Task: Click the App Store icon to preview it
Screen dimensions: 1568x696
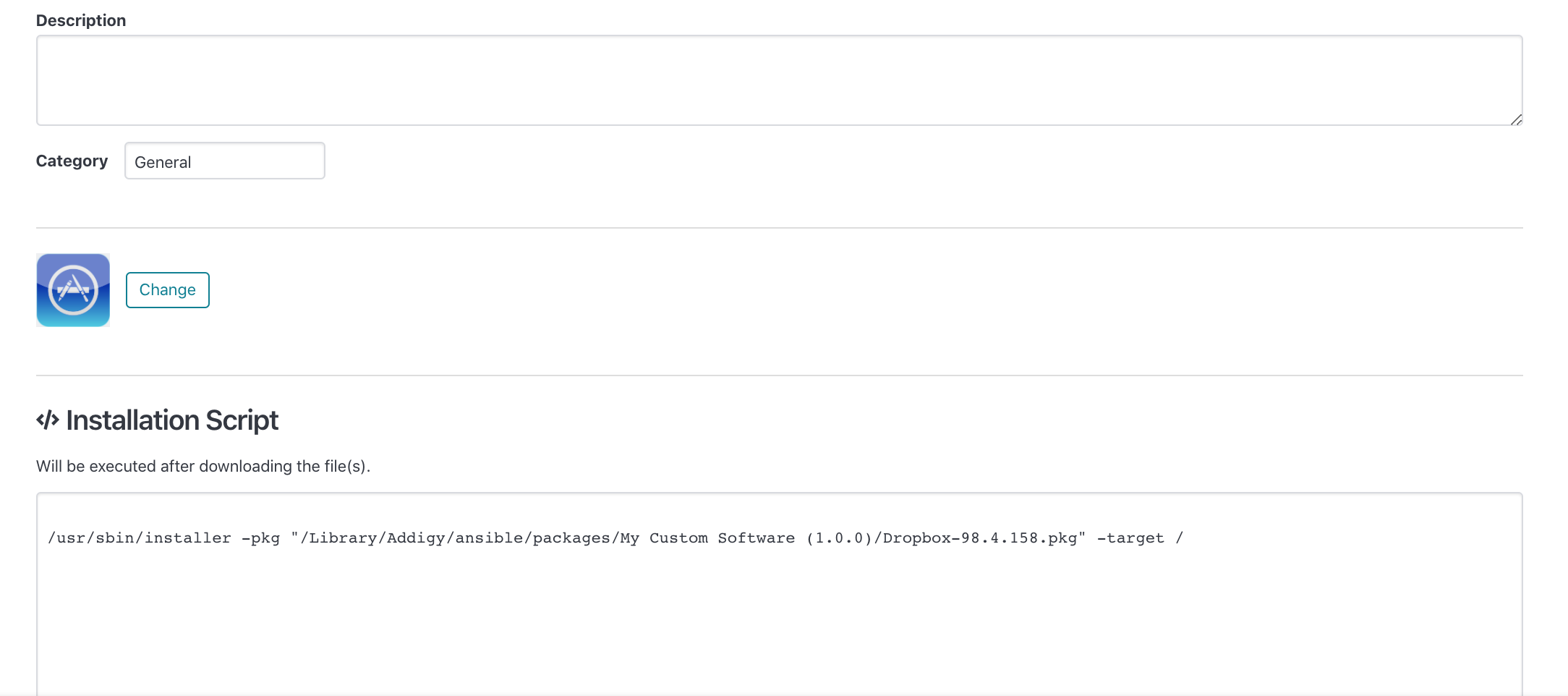Action: click(x=72, y=289)
